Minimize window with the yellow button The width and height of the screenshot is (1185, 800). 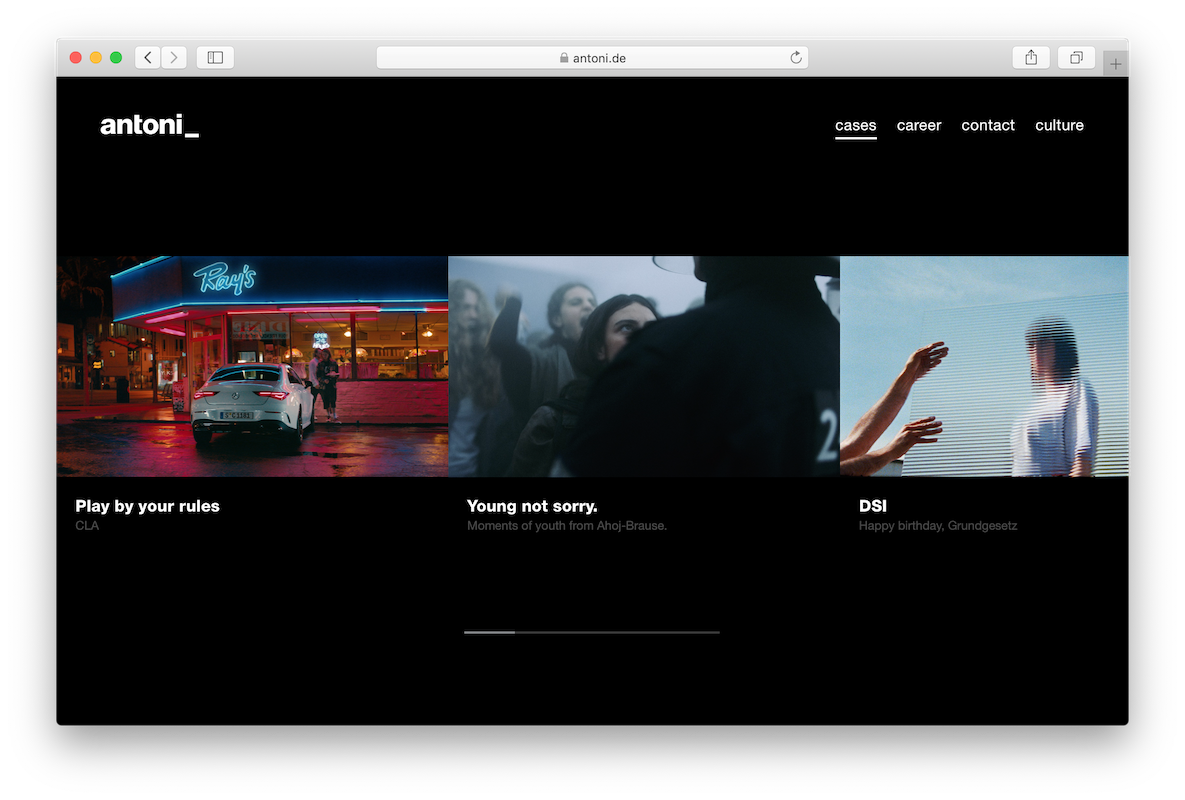point(96,57)
